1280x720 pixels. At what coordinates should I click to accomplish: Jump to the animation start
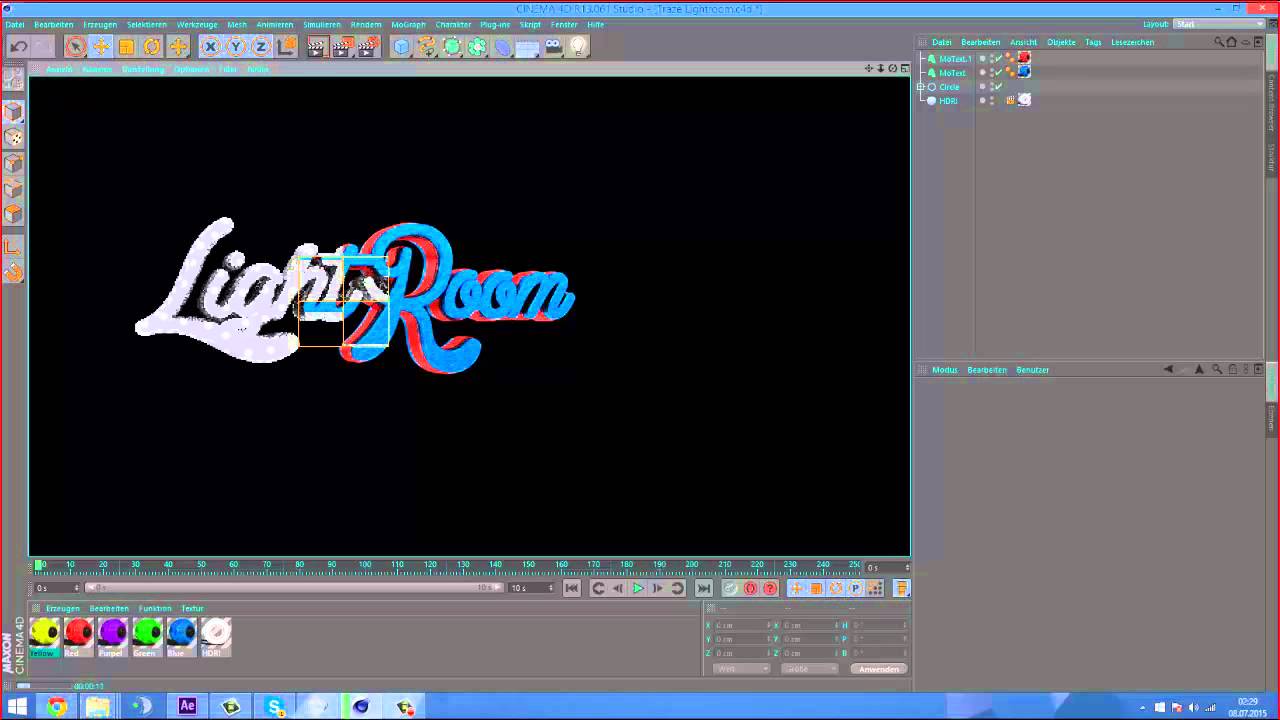click(571, 589)
